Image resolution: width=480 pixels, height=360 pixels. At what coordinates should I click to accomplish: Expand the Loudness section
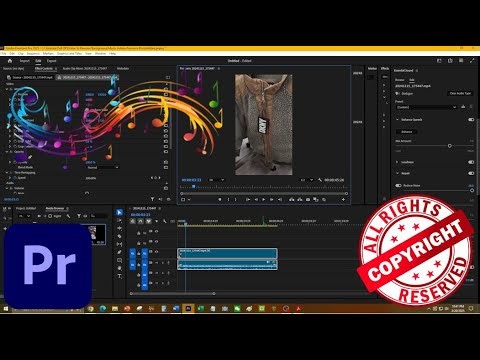point(397,162)
